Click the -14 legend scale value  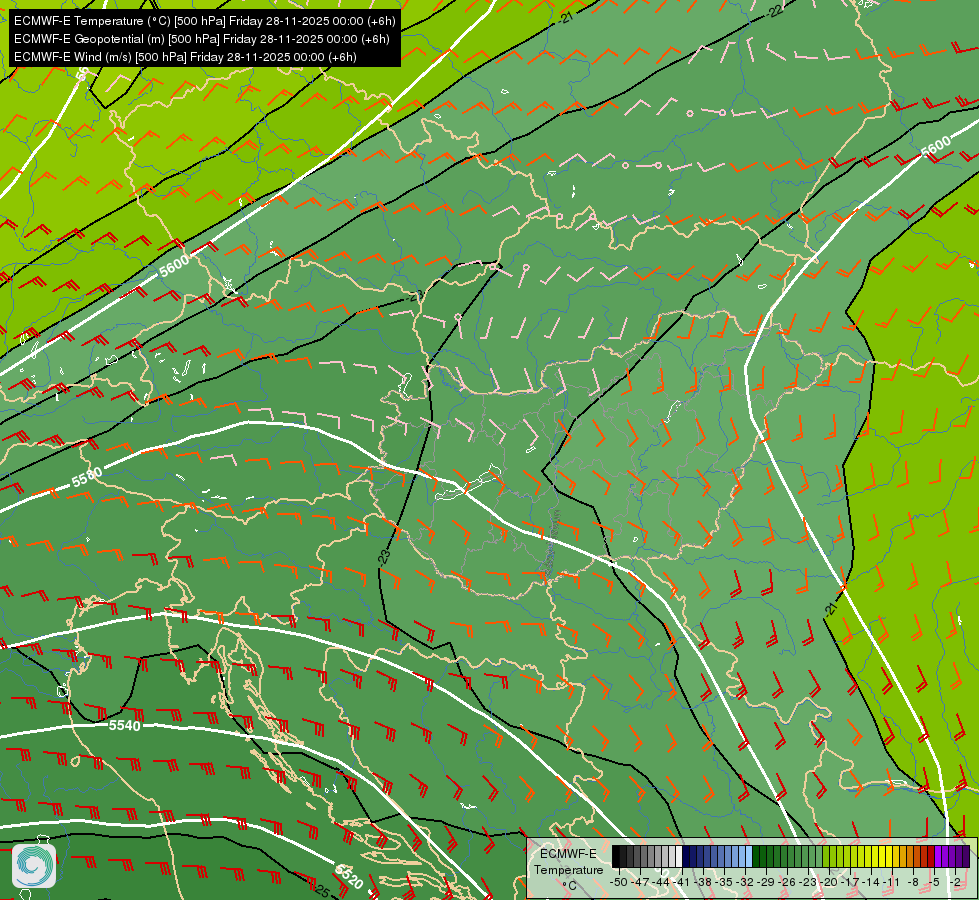[871, 882]
